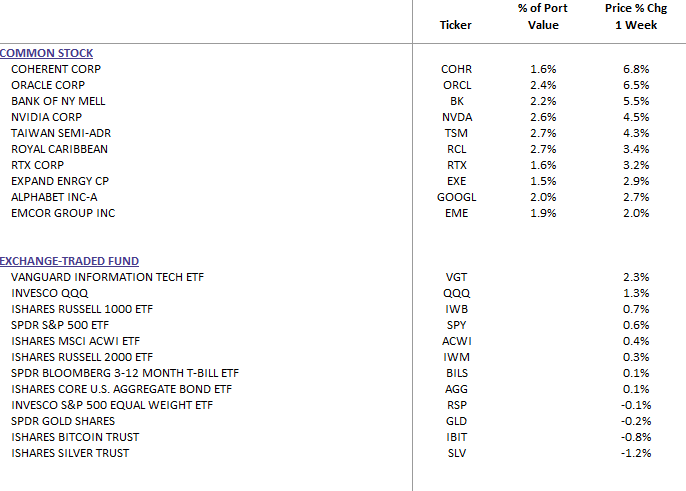The image size is (686, 491).
Task: Select the TAIWAN SEMI-ADR row name
Action: 61,133
